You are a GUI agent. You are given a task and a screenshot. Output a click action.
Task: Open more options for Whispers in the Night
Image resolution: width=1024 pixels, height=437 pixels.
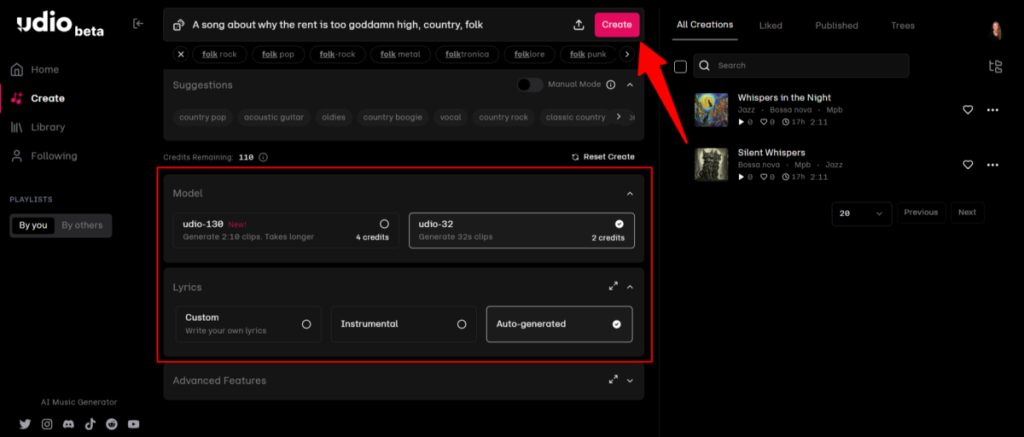click(993, 110)
